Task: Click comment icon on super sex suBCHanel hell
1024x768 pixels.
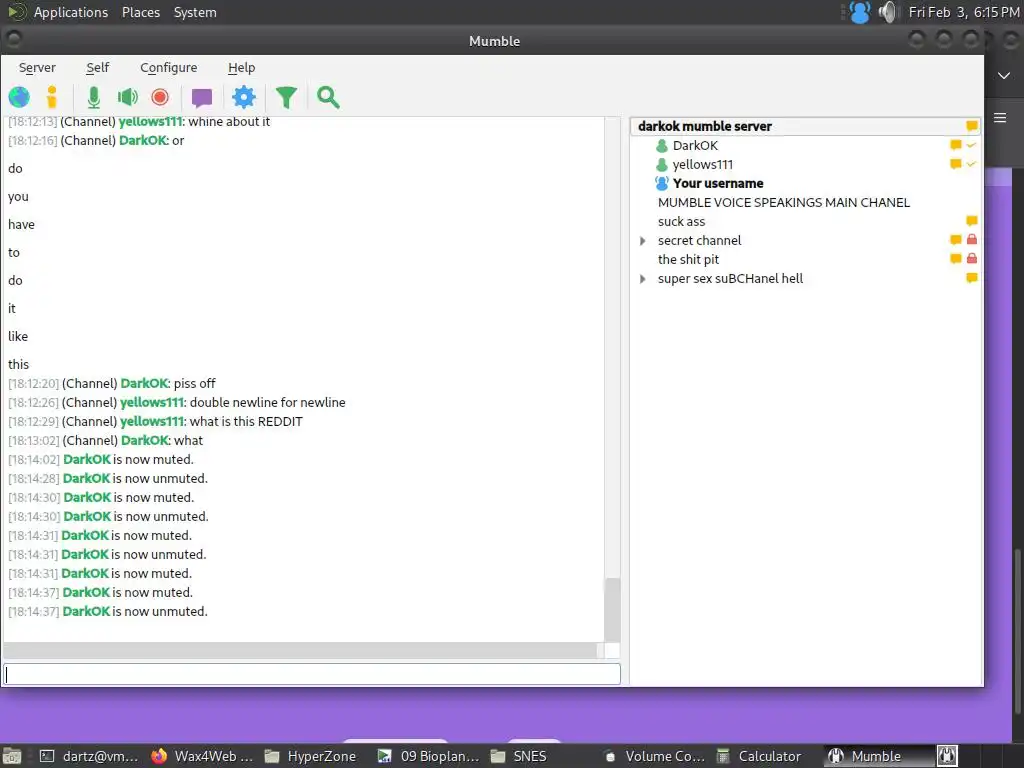Action: click(x=972, y=278)
